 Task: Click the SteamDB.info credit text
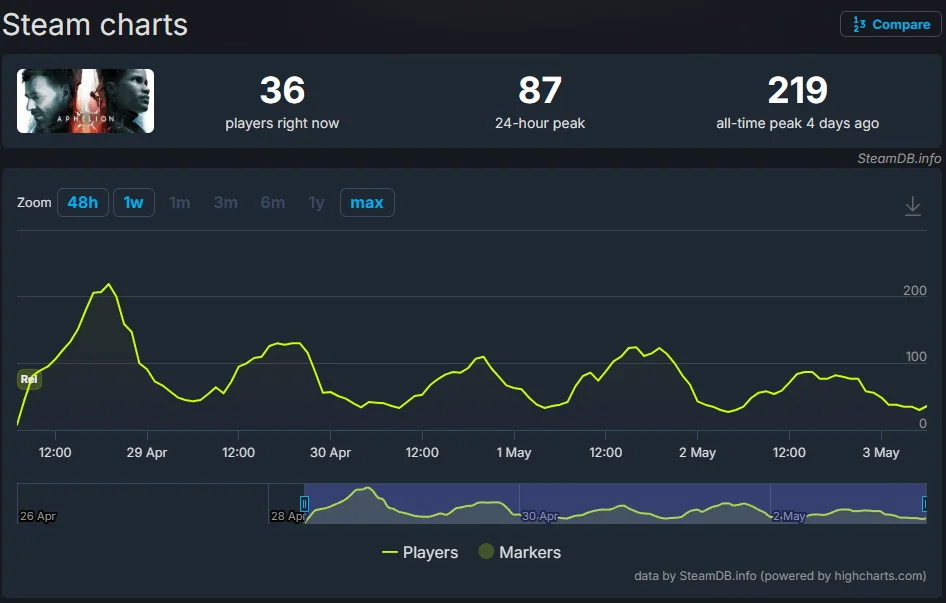[x=899, y=158]
